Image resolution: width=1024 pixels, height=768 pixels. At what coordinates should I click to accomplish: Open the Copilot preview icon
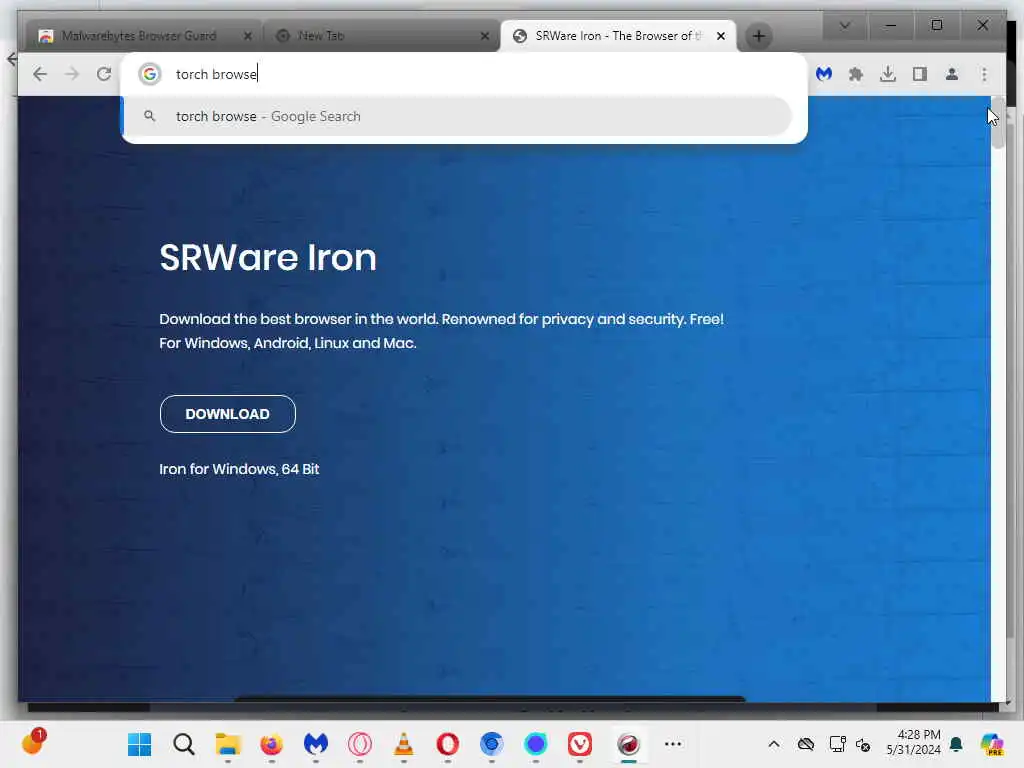tap(991, 744)
